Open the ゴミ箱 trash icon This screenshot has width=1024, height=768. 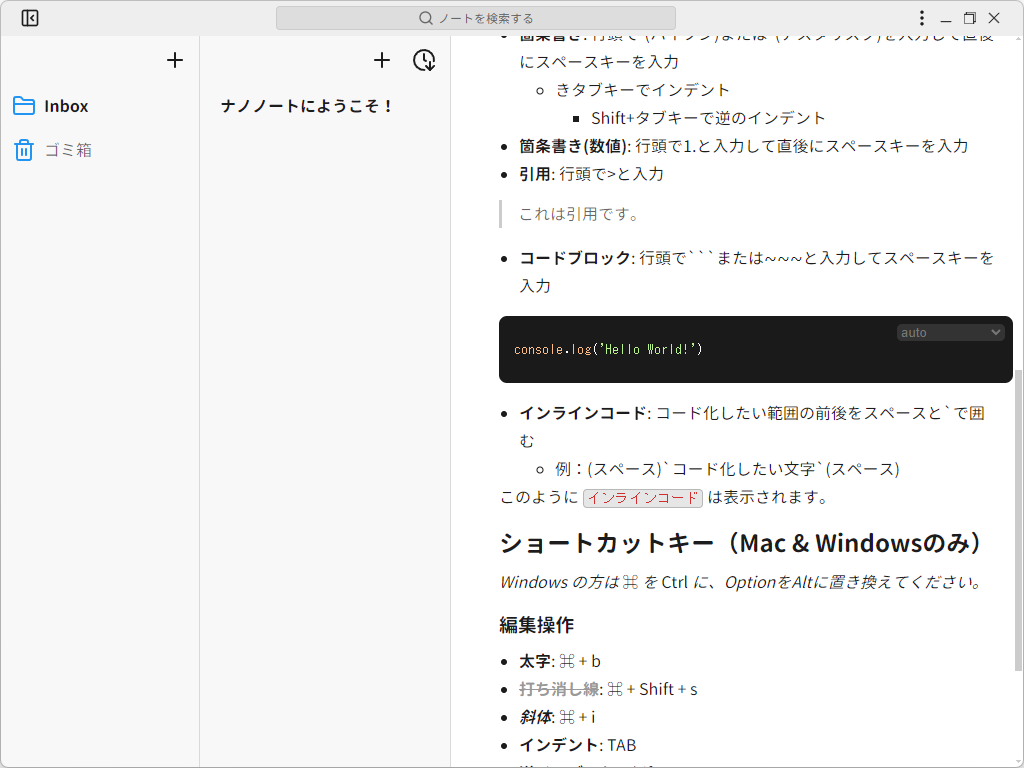pos(23,150)
